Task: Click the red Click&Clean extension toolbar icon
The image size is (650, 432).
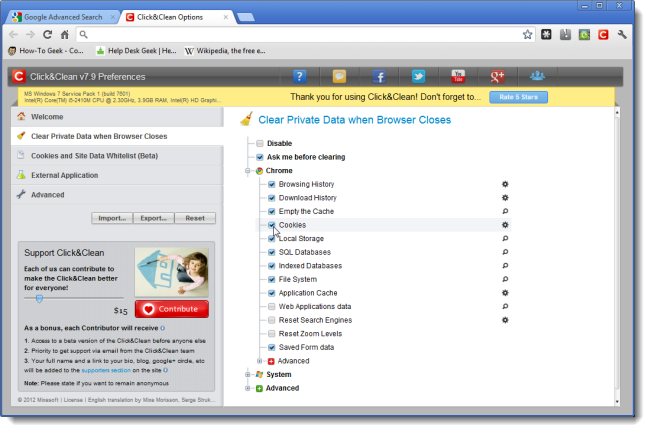Action: coord(603,34)
